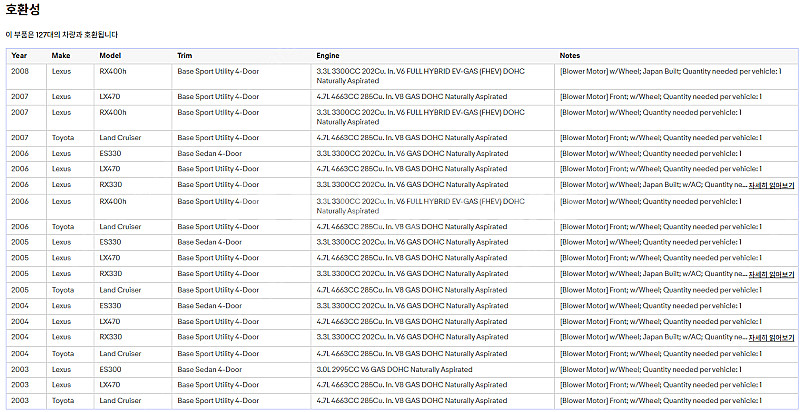Select 'Land Cruiser' in the 2004 Toyota row
The image size is (800, 412).
(x=120, y=354)
